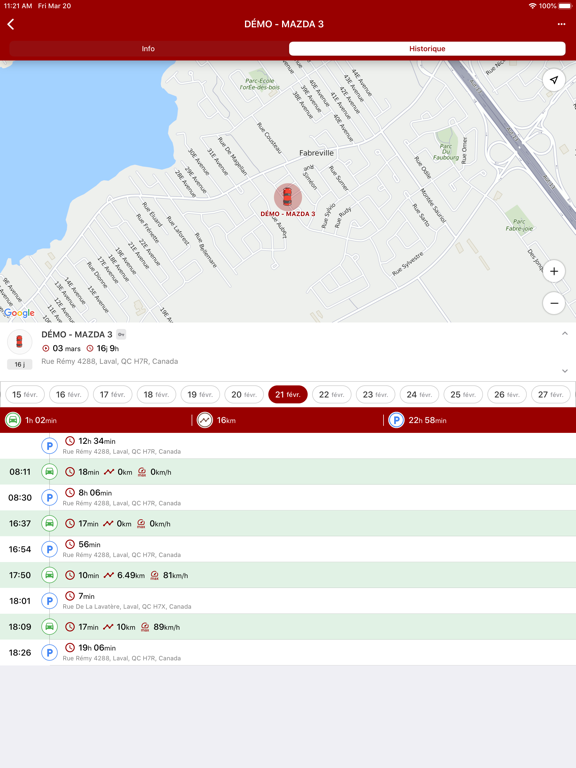This screenshot has width=576, height=768.
Task: Select the 10km distance in 18:09 row
Action: click(126, 627)
